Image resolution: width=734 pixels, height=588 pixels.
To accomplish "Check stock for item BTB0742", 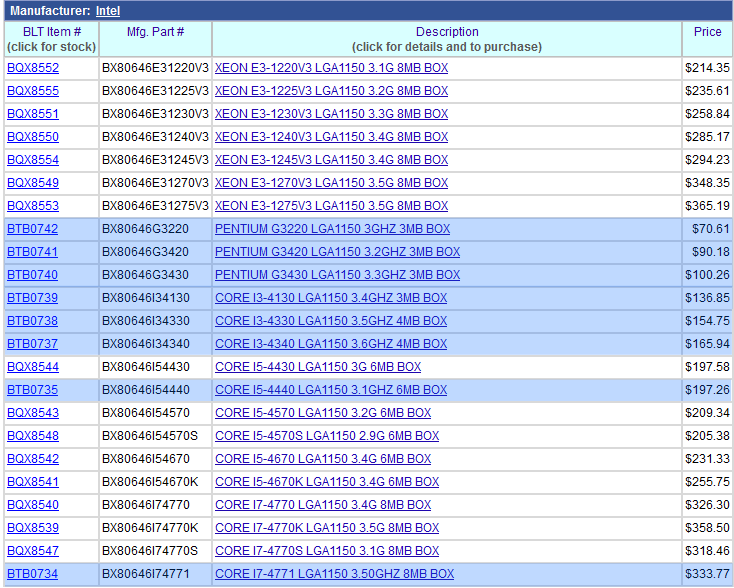I will (32, 229).
